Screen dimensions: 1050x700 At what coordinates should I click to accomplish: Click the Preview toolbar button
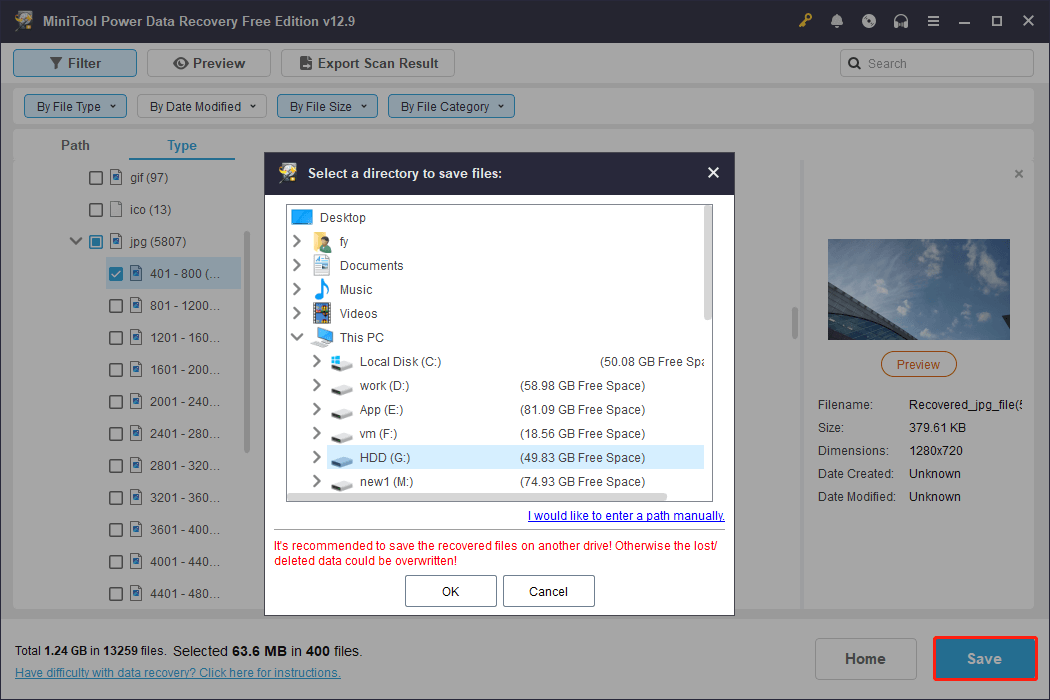pos(209,63)
